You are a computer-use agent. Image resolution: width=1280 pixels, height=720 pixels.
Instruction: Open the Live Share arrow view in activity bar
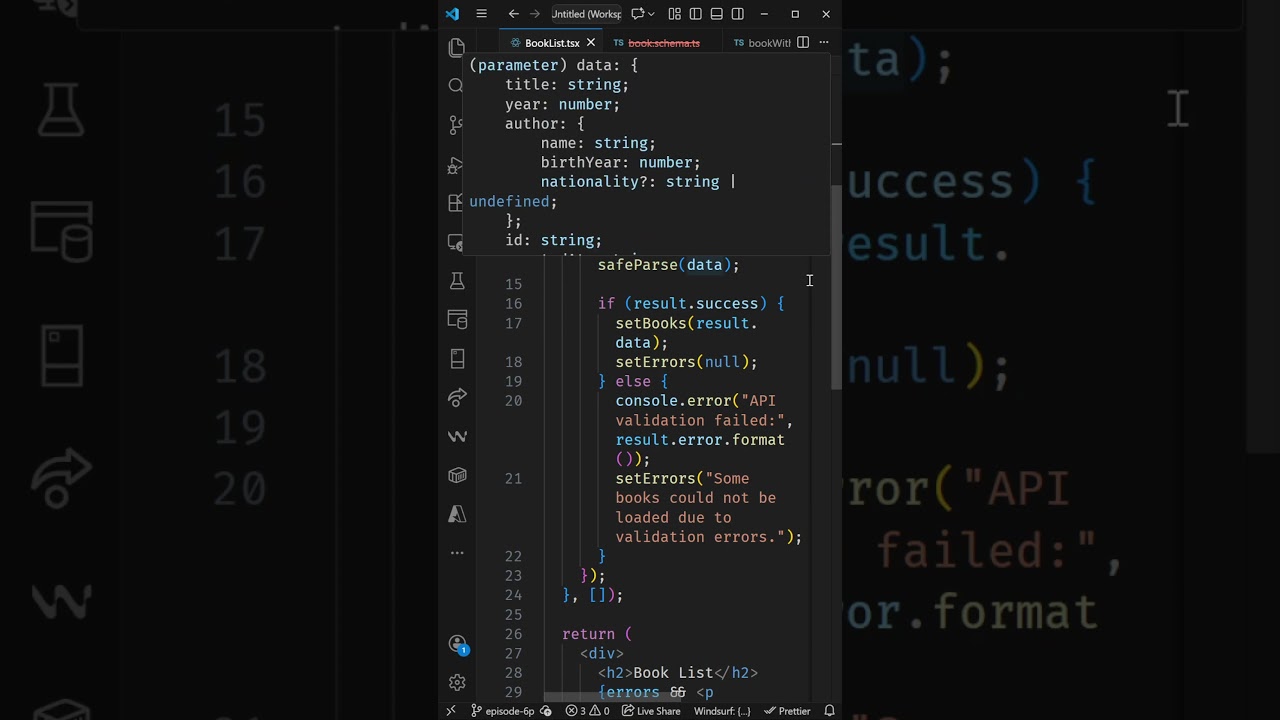[x=457, y=398]
